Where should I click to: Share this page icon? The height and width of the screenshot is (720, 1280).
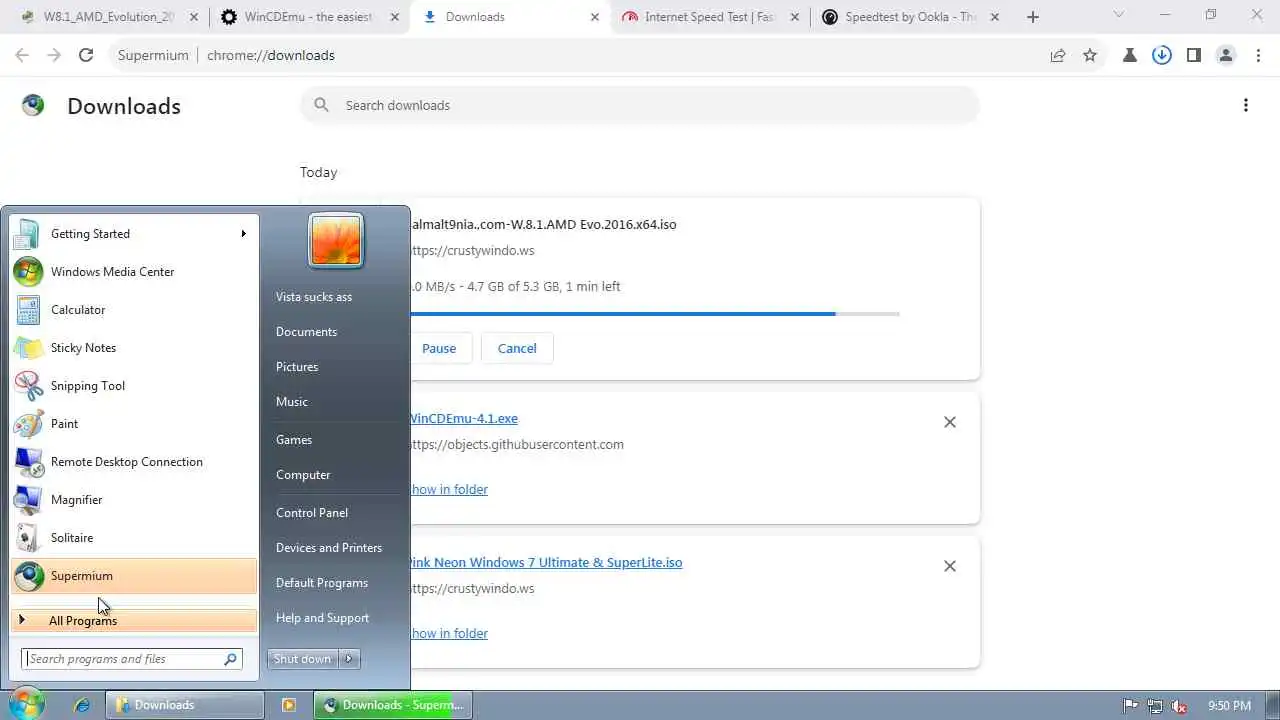(1058, 55)
